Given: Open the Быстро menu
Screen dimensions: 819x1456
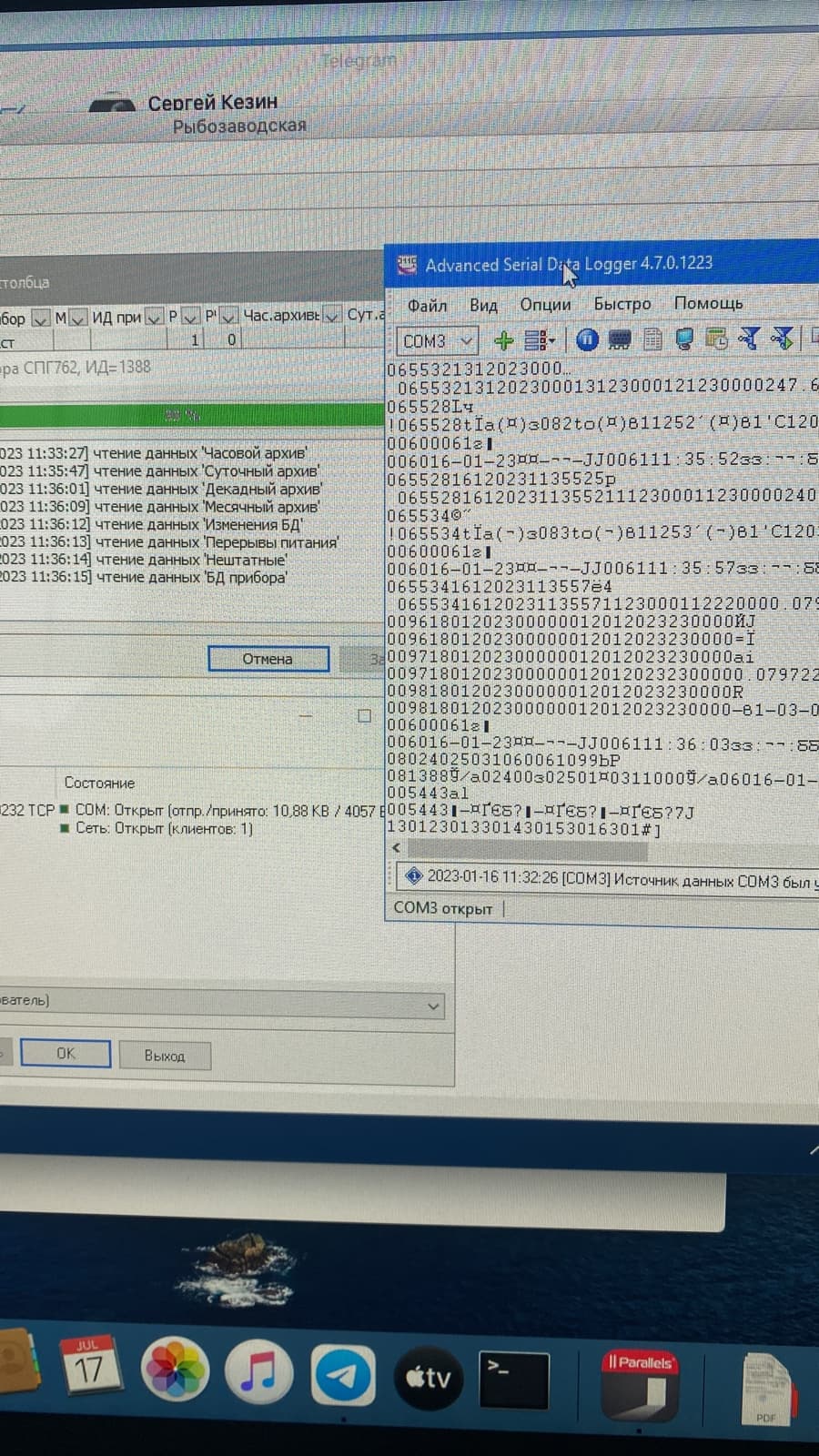Looking at the screenshot, I should point(622,303).
